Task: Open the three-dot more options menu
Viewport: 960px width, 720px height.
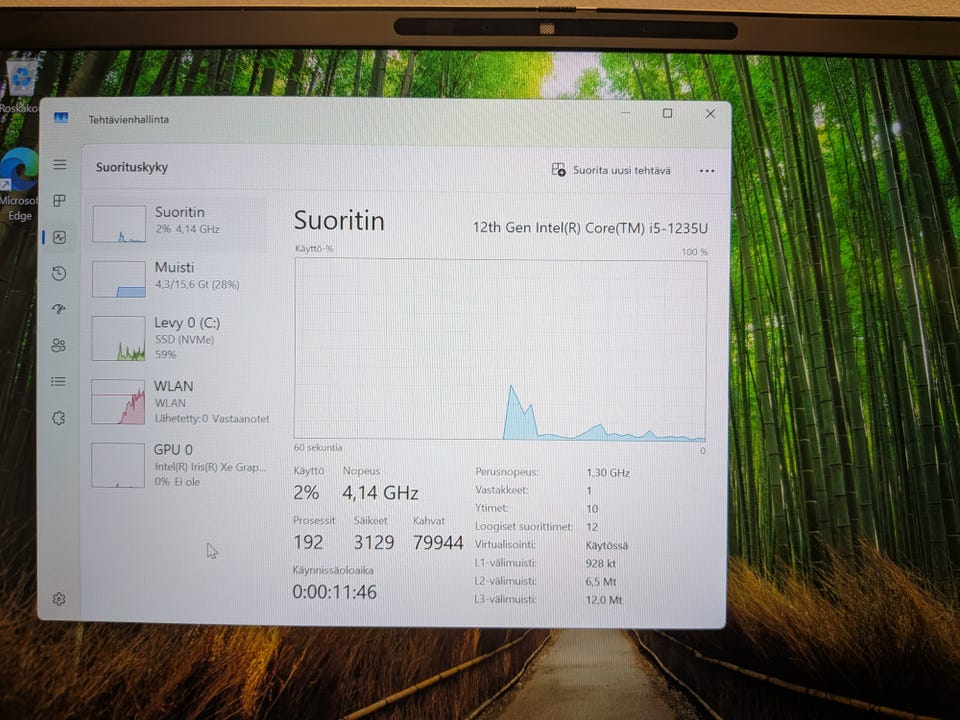Action: 707,171
